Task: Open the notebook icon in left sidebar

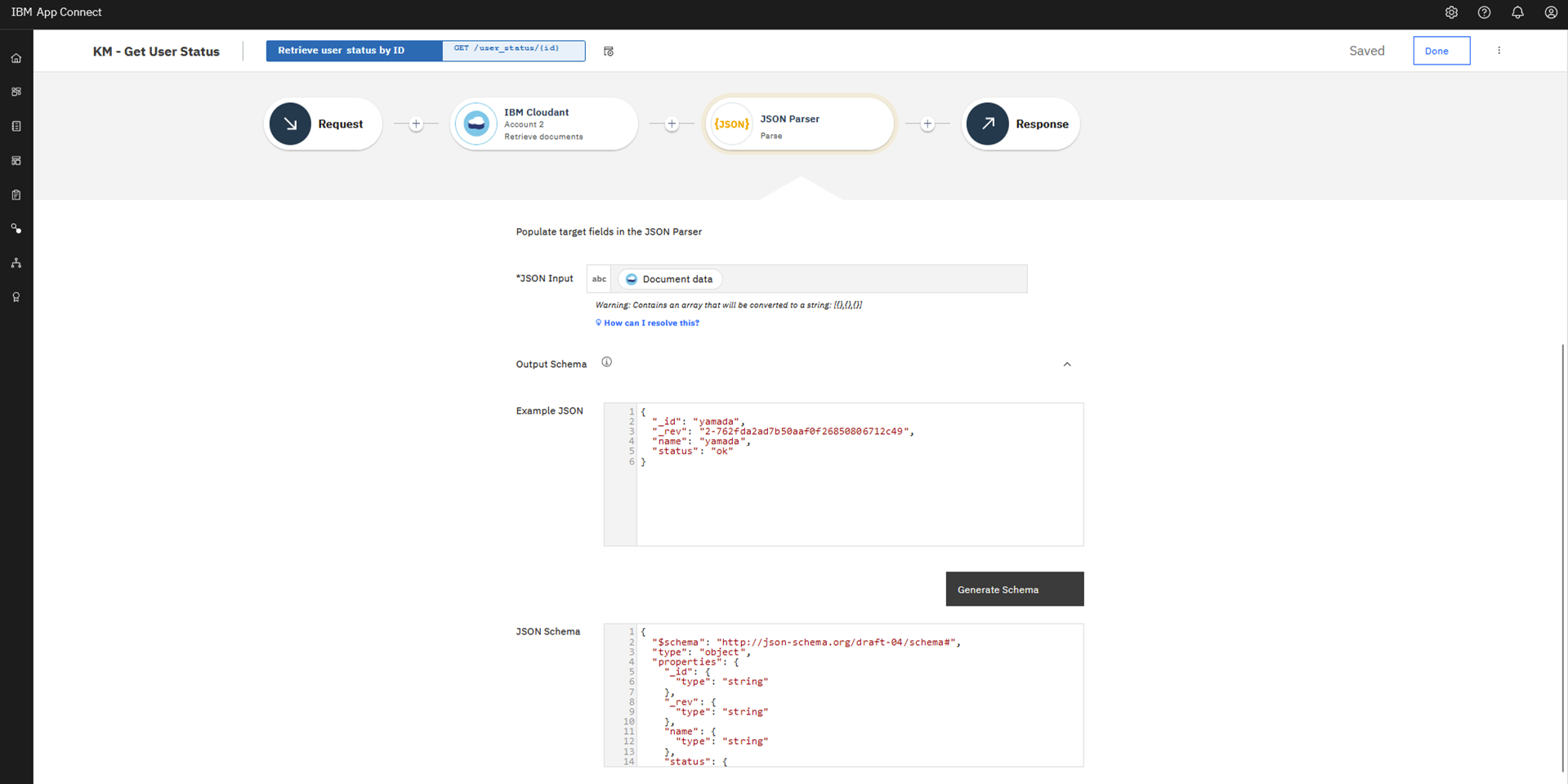Action: coord(16,127)
